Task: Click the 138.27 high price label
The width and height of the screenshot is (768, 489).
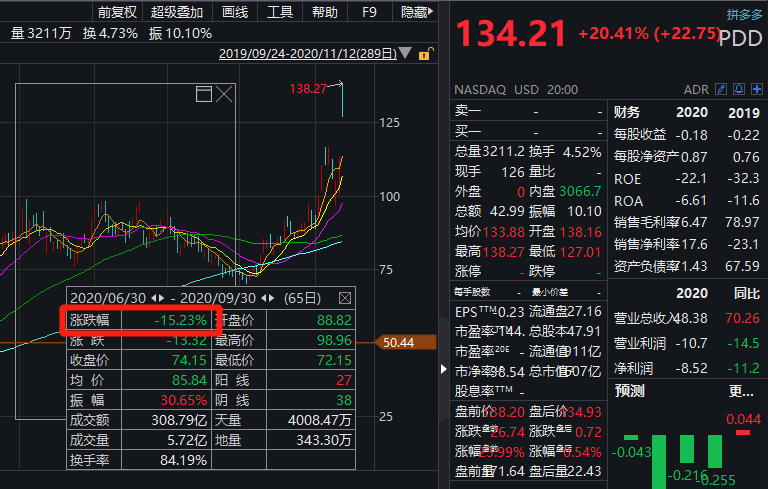Action: pyautogui.click(x=308, y=89)
